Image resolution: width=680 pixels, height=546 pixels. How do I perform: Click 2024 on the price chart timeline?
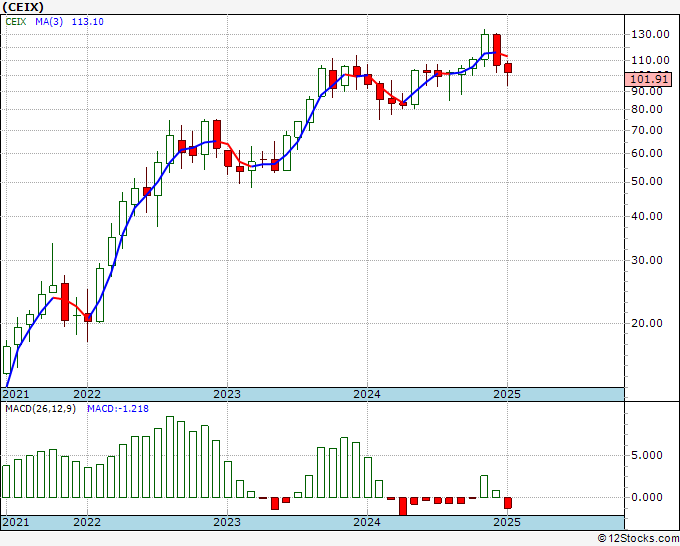367,394
